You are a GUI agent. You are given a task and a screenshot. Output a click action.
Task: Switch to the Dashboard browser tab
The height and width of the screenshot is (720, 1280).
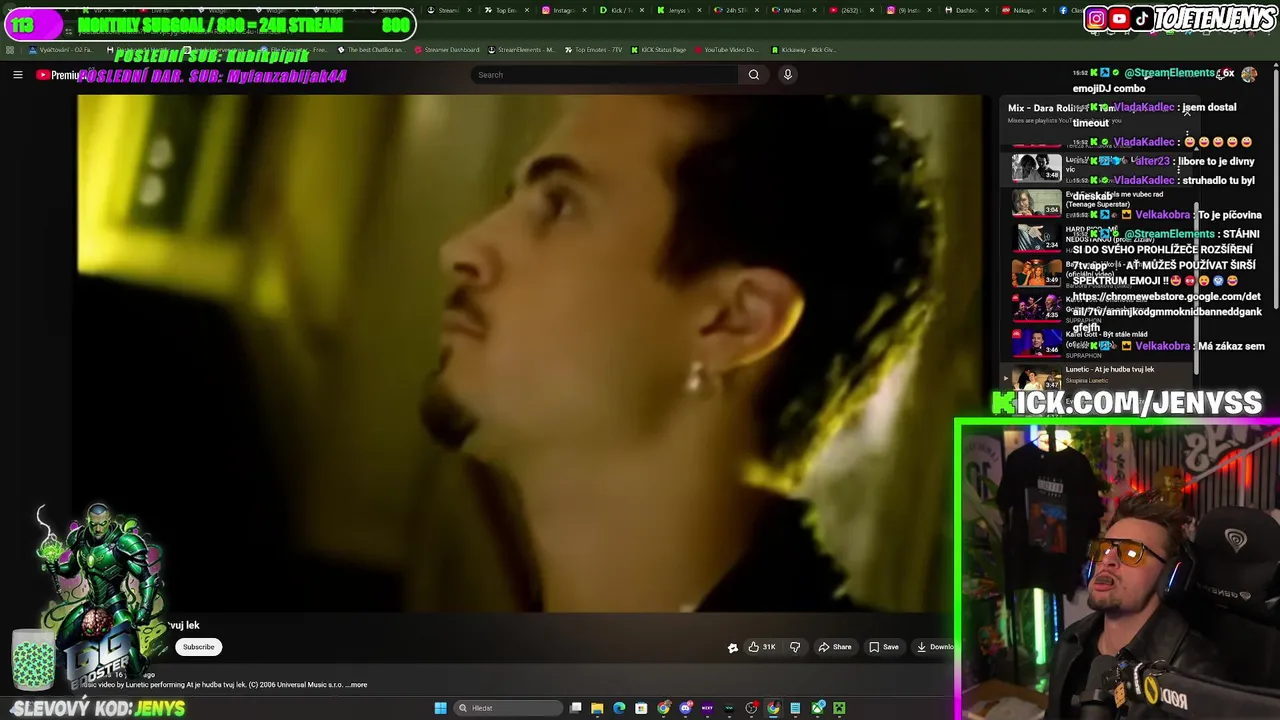point(964,10)
